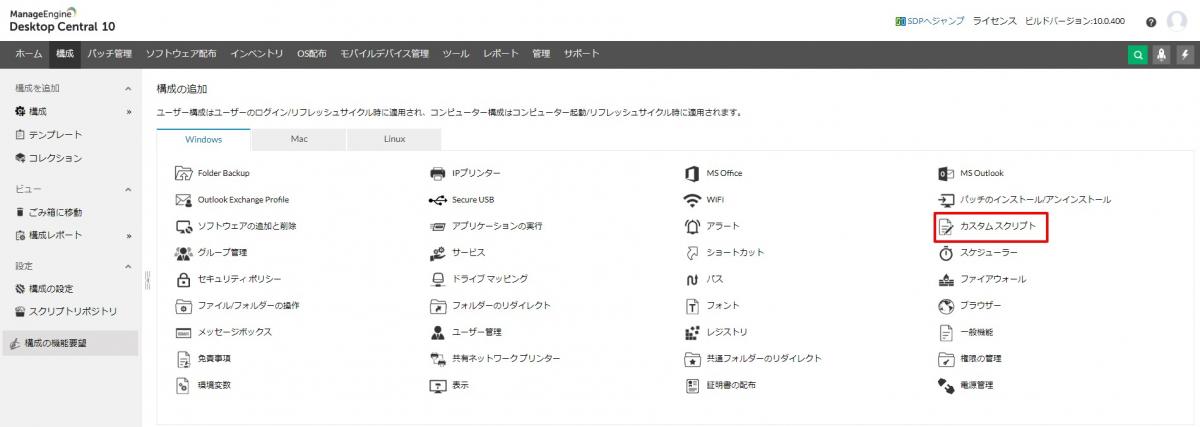This screenshot has width=1200, height=427.
Task: Expand the 構成レポート submenu arrow
Action: [x=128, y=236]
